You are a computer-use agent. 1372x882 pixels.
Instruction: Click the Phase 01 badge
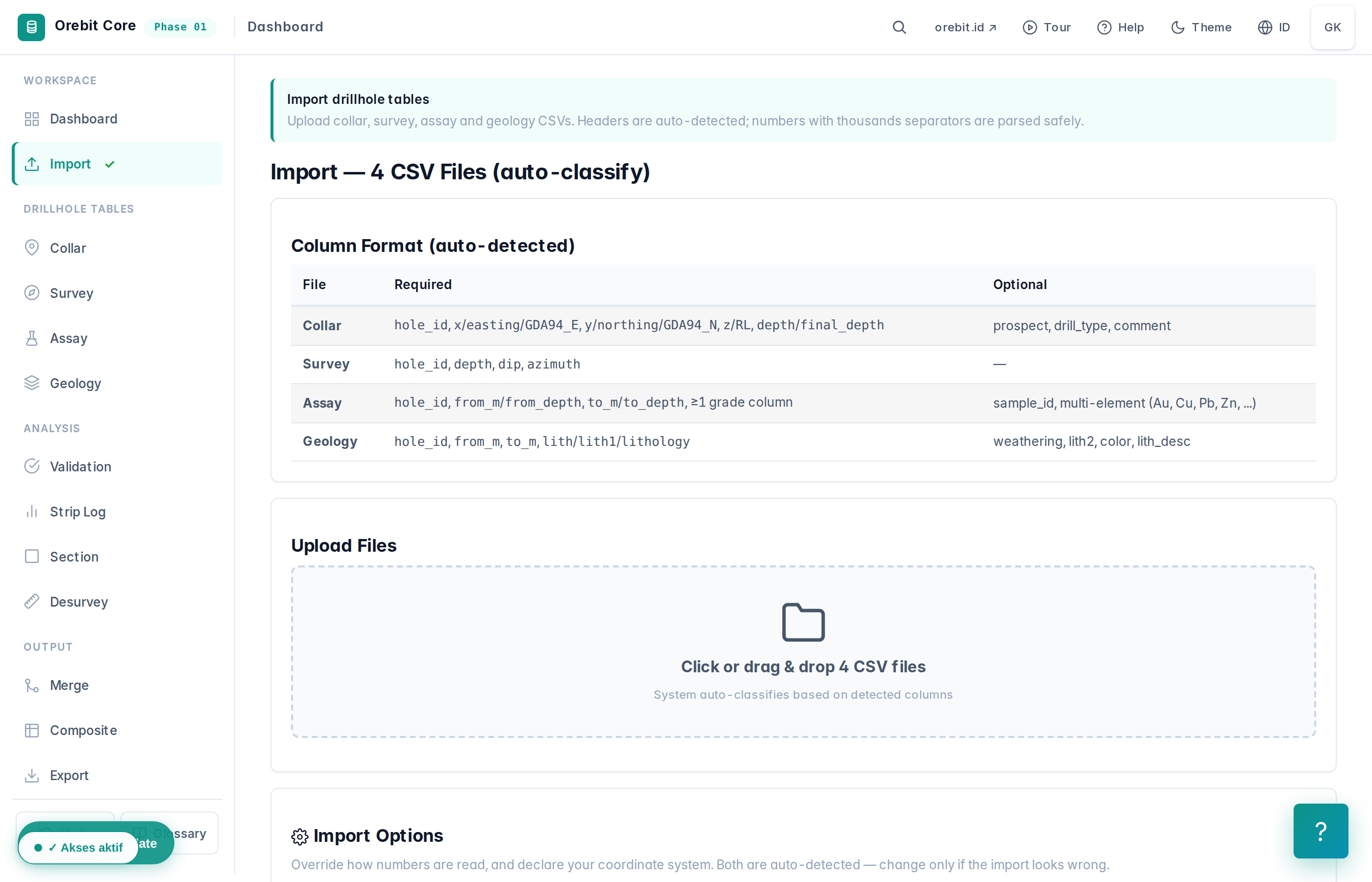180,27
